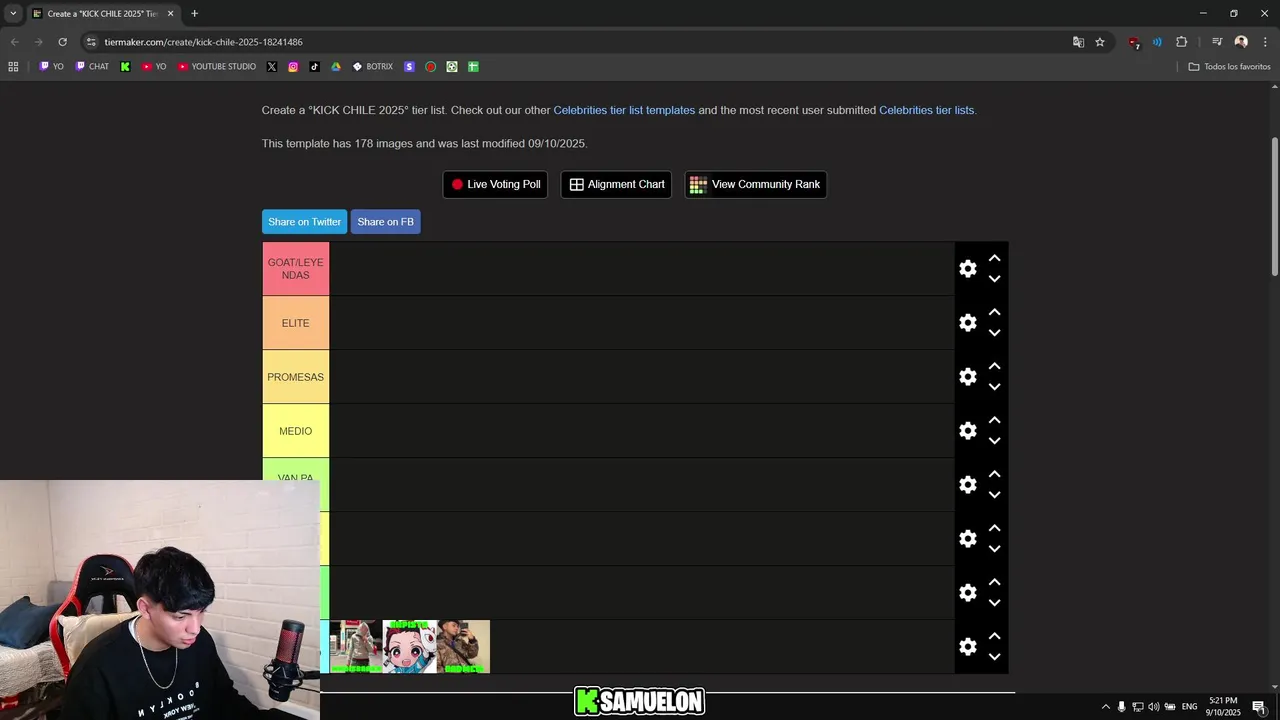Move MEDIO row up with chevron

point(994,420)
